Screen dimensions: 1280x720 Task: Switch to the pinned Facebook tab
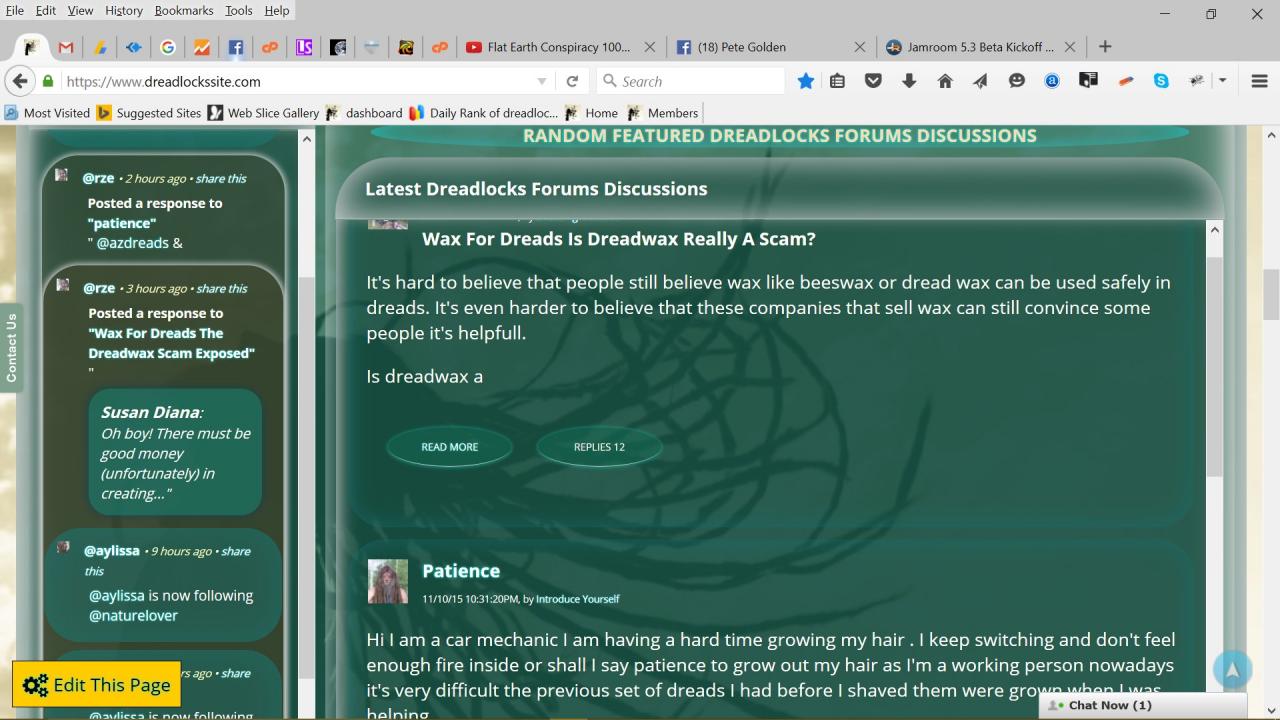(x=236, y=47)
